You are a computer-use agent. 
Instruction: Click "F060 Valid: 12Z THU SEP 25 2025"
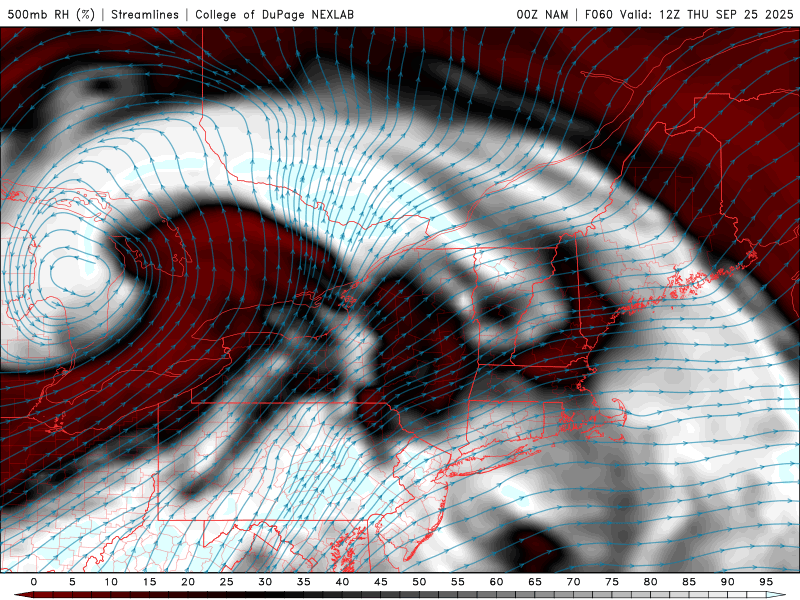(x=689, y=14)
